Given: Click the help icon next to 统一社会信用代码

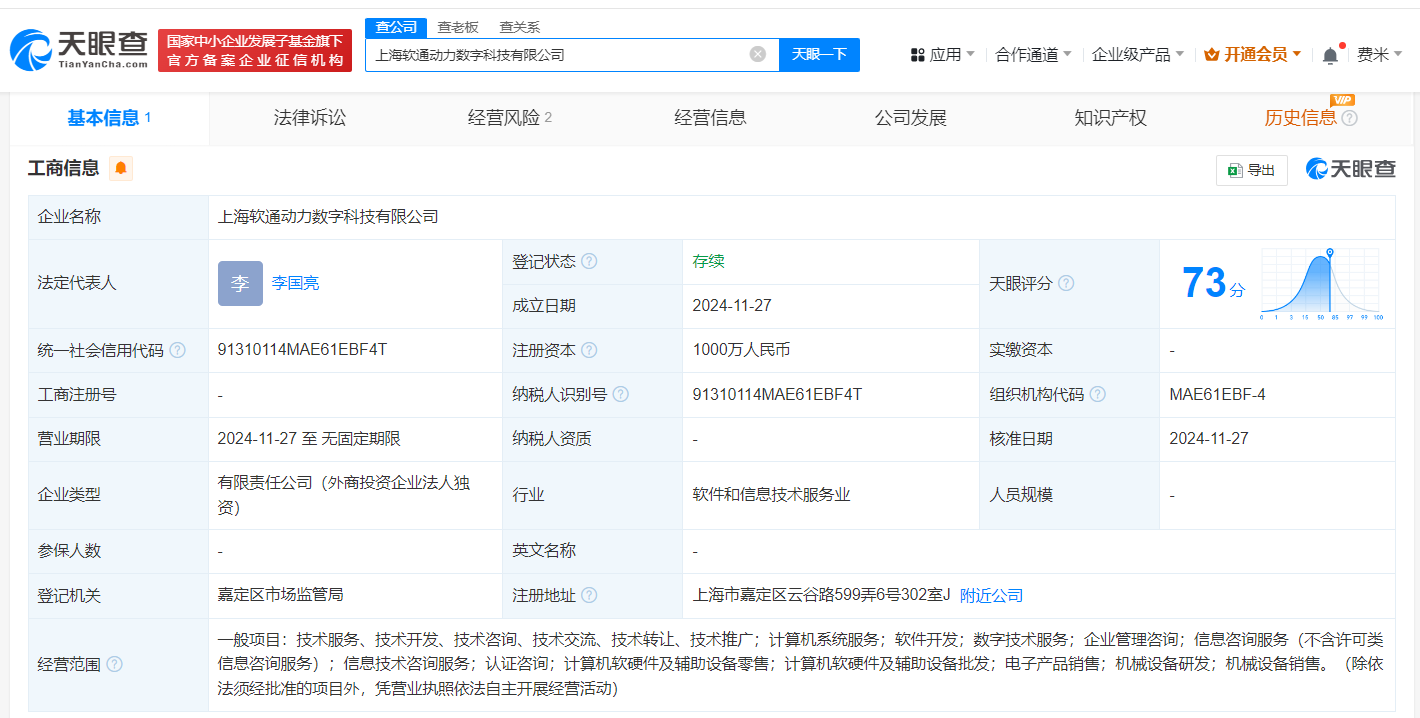Looking at the screenshot, I should [177, 350].
